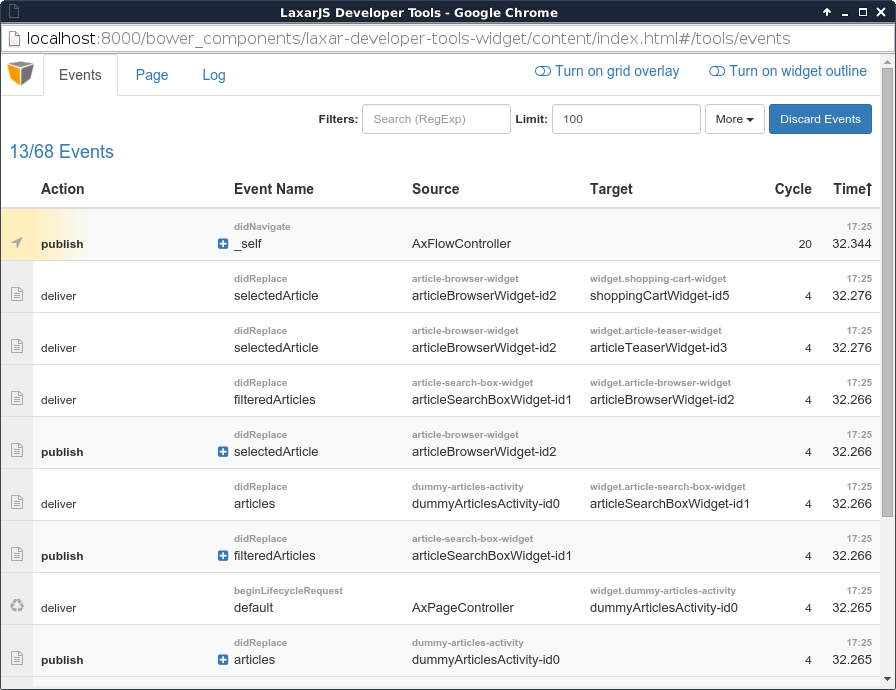This screenshot has height=690, width=896.
Task: Click the Filters label
Action: pos(338,119)
